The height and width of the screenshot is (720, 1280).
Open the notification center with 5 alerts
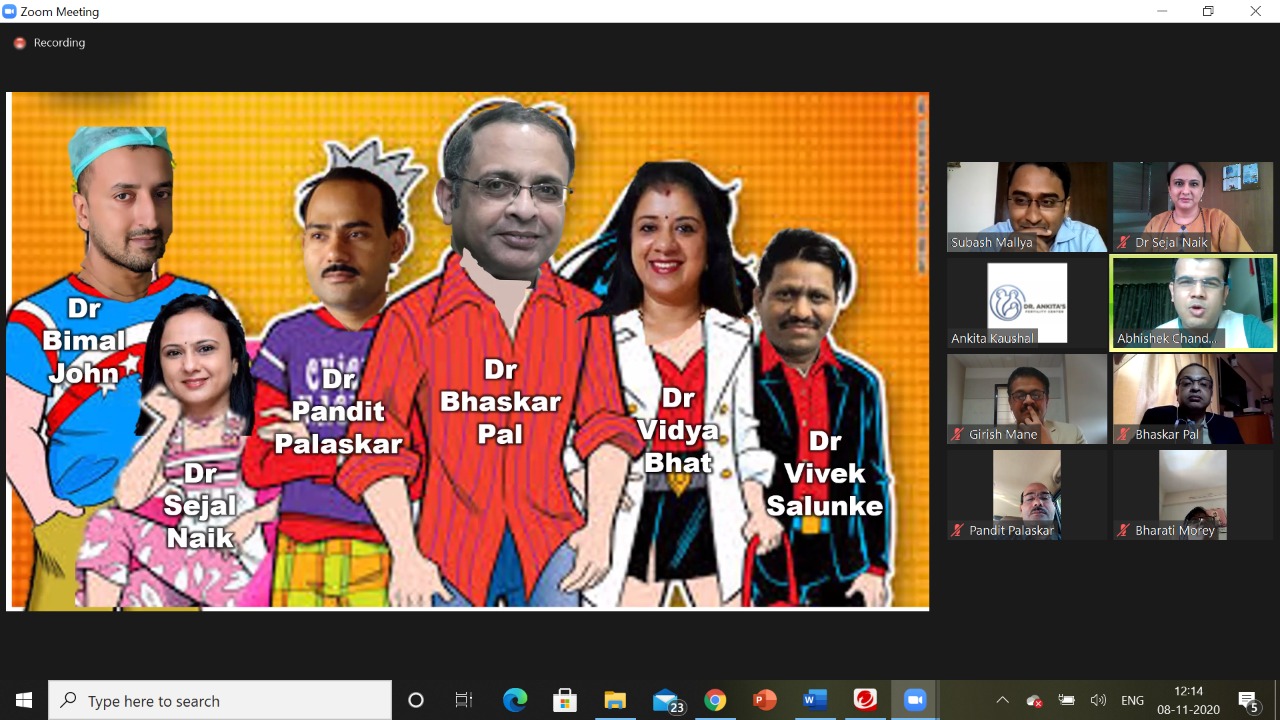[x=1248, y=700]
